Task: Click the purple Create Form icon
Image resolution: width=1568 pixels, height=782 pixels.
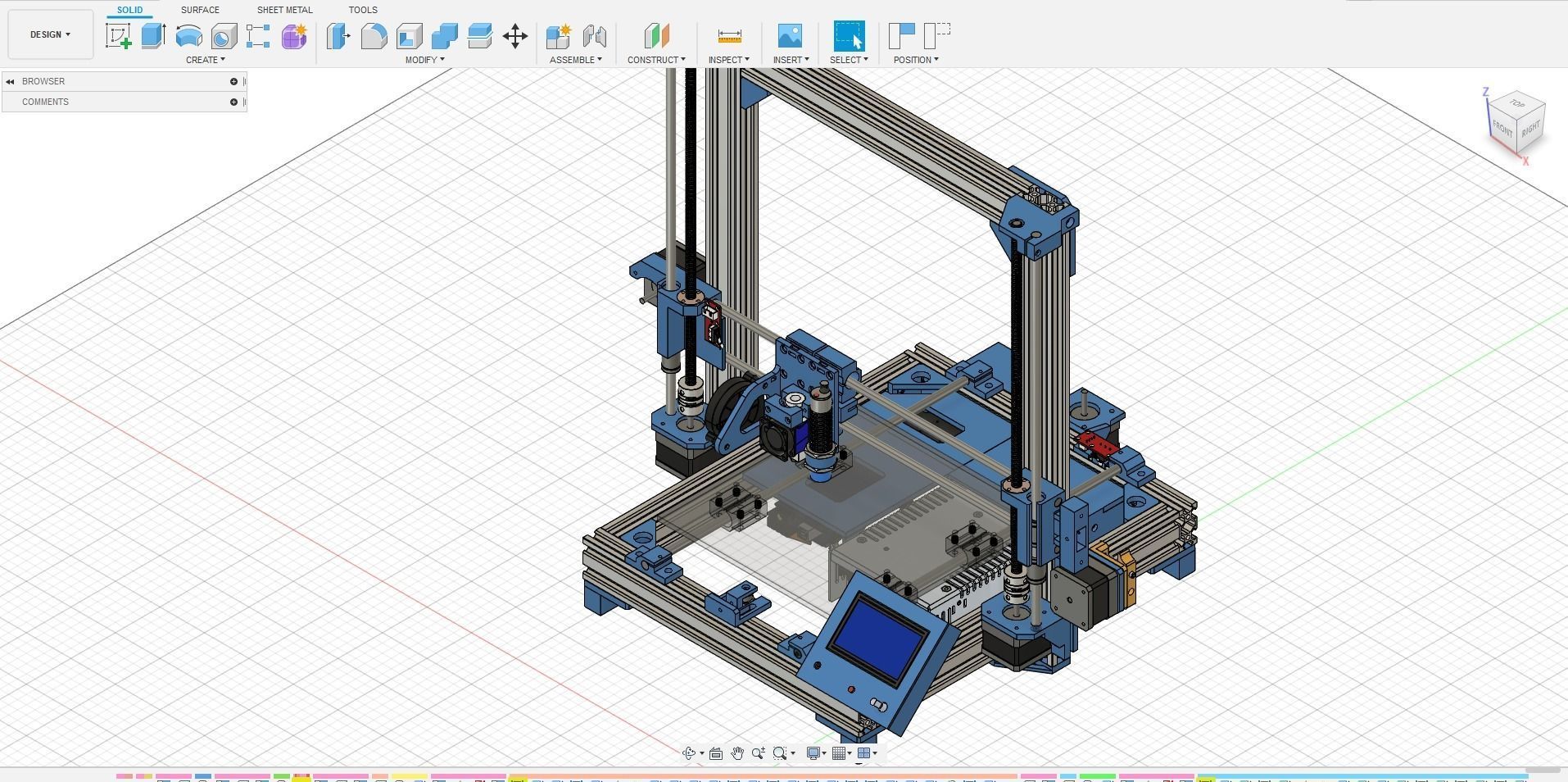Action: pyautogui.click(x=293, y=36)
